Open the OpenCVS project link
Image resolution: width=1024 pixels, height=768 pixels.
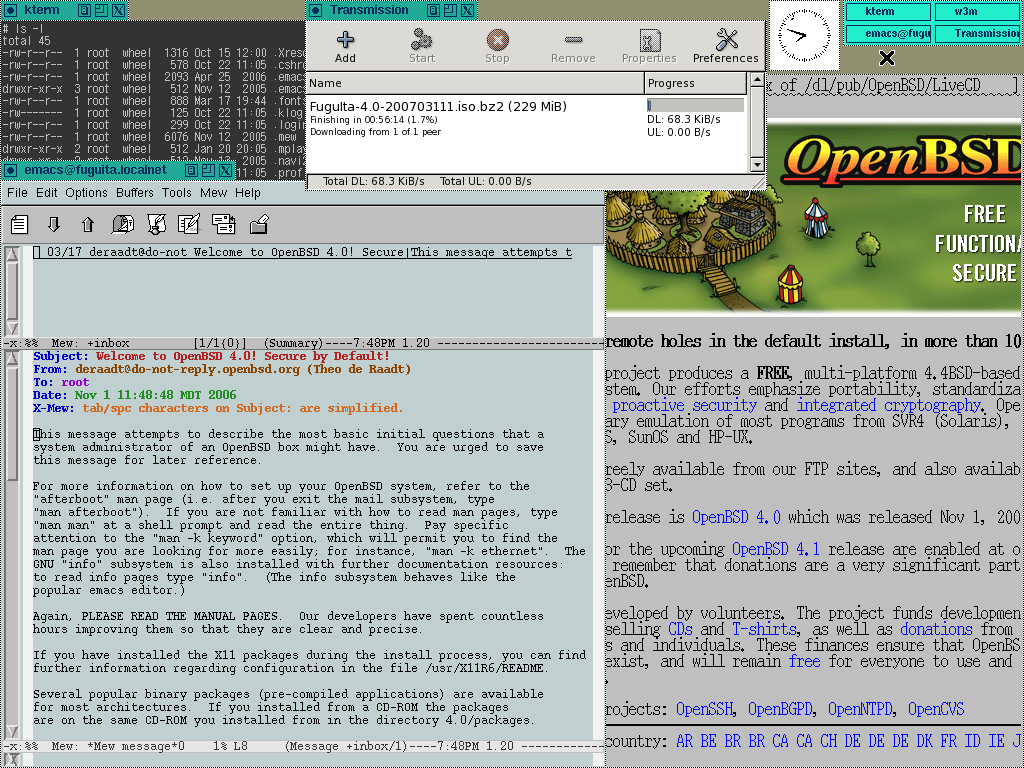pos(936,709)
